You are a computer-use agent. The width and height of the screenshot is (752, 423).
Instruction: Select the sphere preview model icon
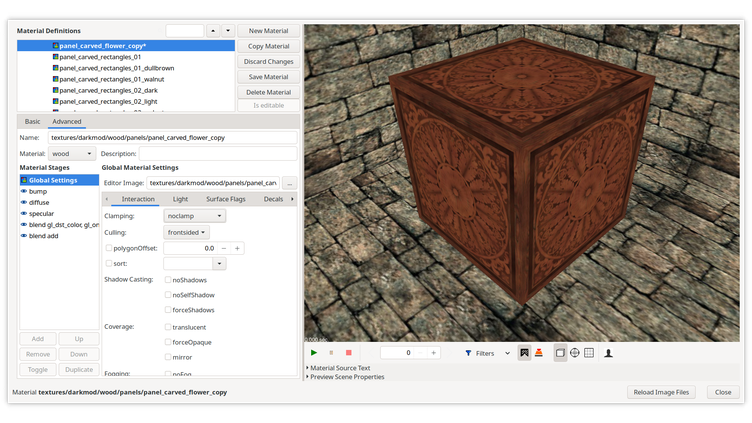pyautogui.click(x=575, y=353)
